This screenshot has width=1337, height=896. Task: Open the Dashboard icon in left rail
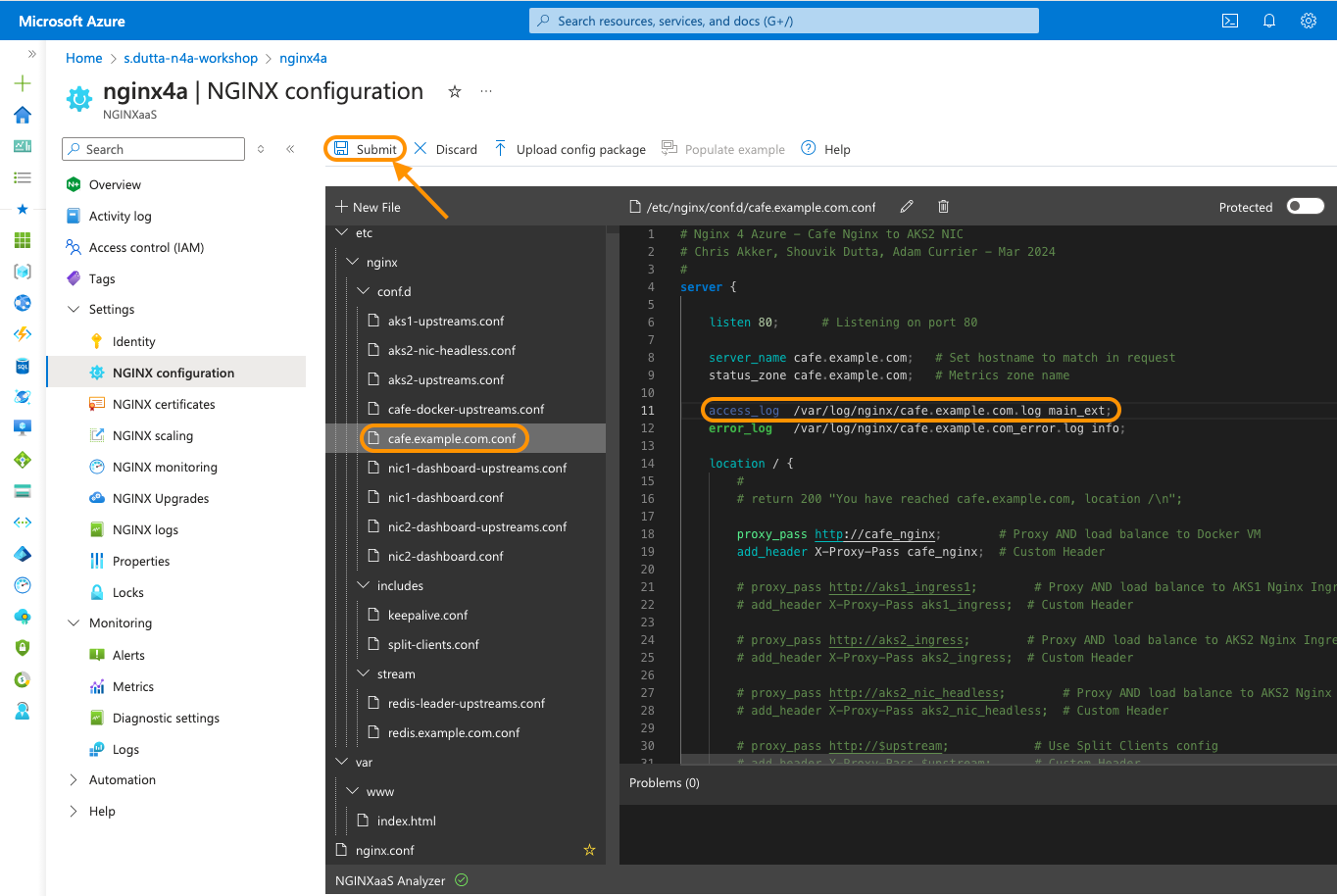click(23, 146)
